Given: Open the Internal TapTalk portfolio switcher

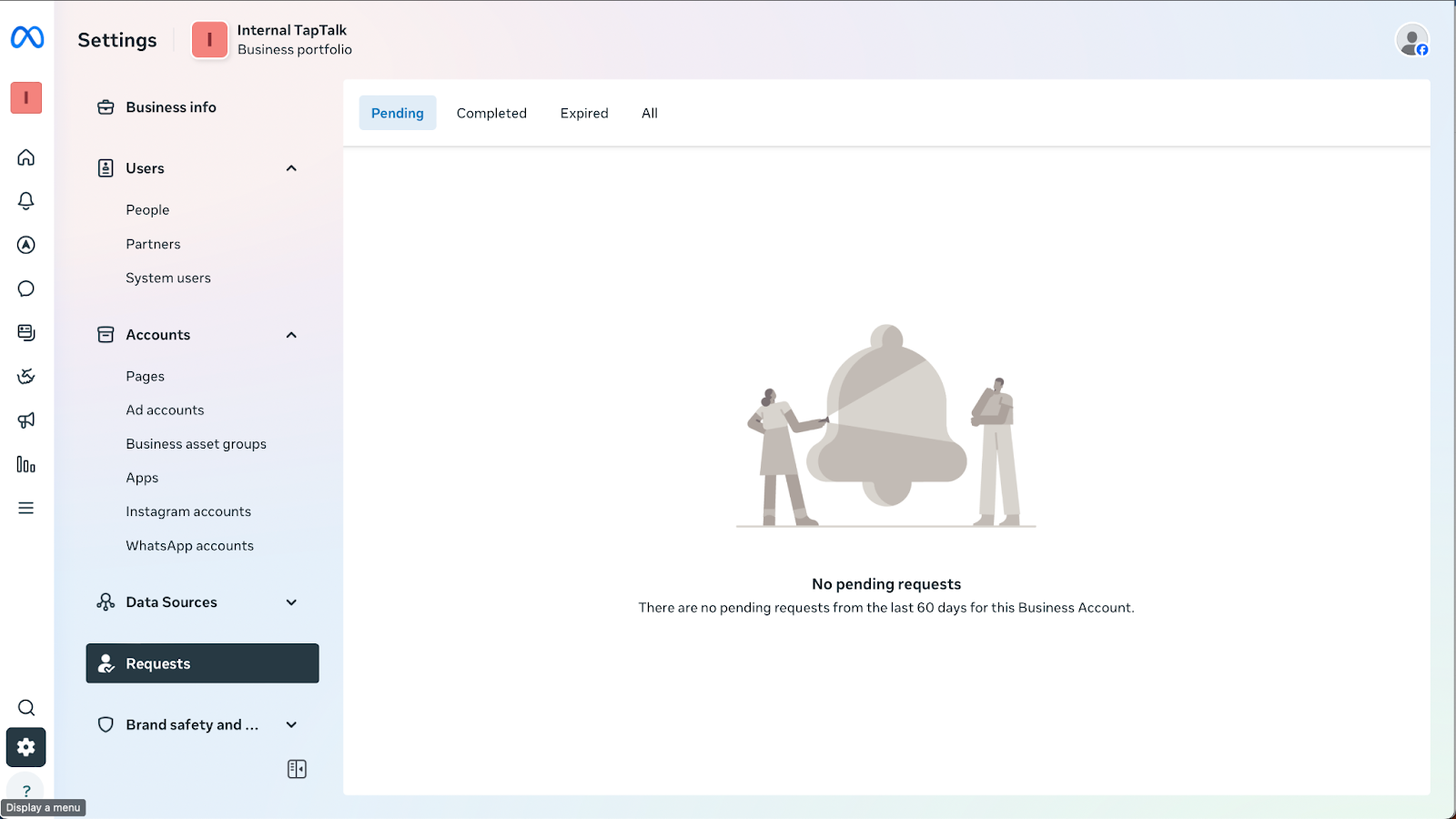Looking at the screenshot, I should pyautogui.click(x=272, y=40).
